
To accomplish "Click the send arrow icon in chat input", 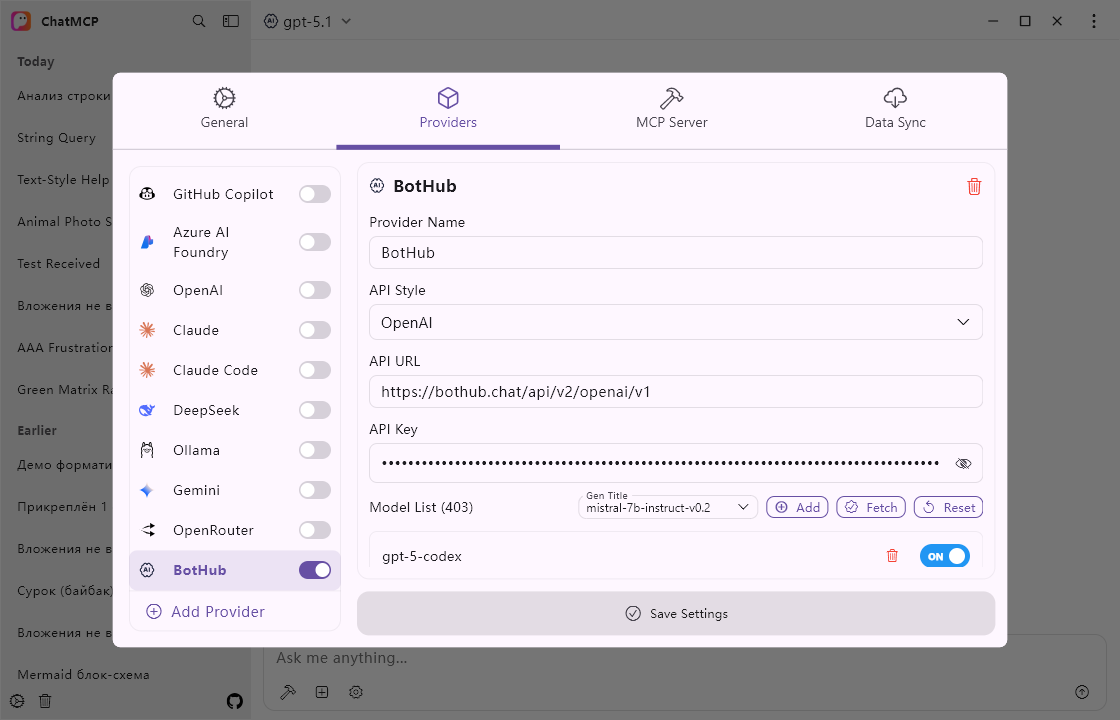I will pyautogui.click(x=1081, y=692).
